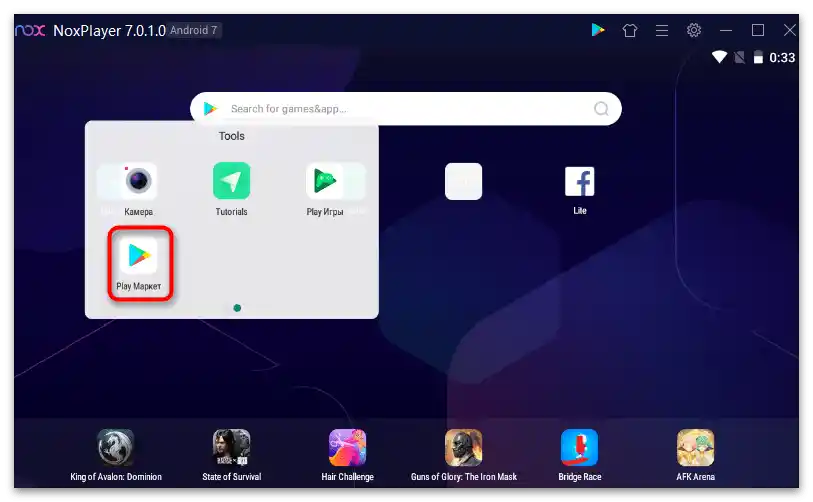Open Play Игры app
The width and height of the screenshot is (813, 502).
pyautogui.click(x=325, y=181)
